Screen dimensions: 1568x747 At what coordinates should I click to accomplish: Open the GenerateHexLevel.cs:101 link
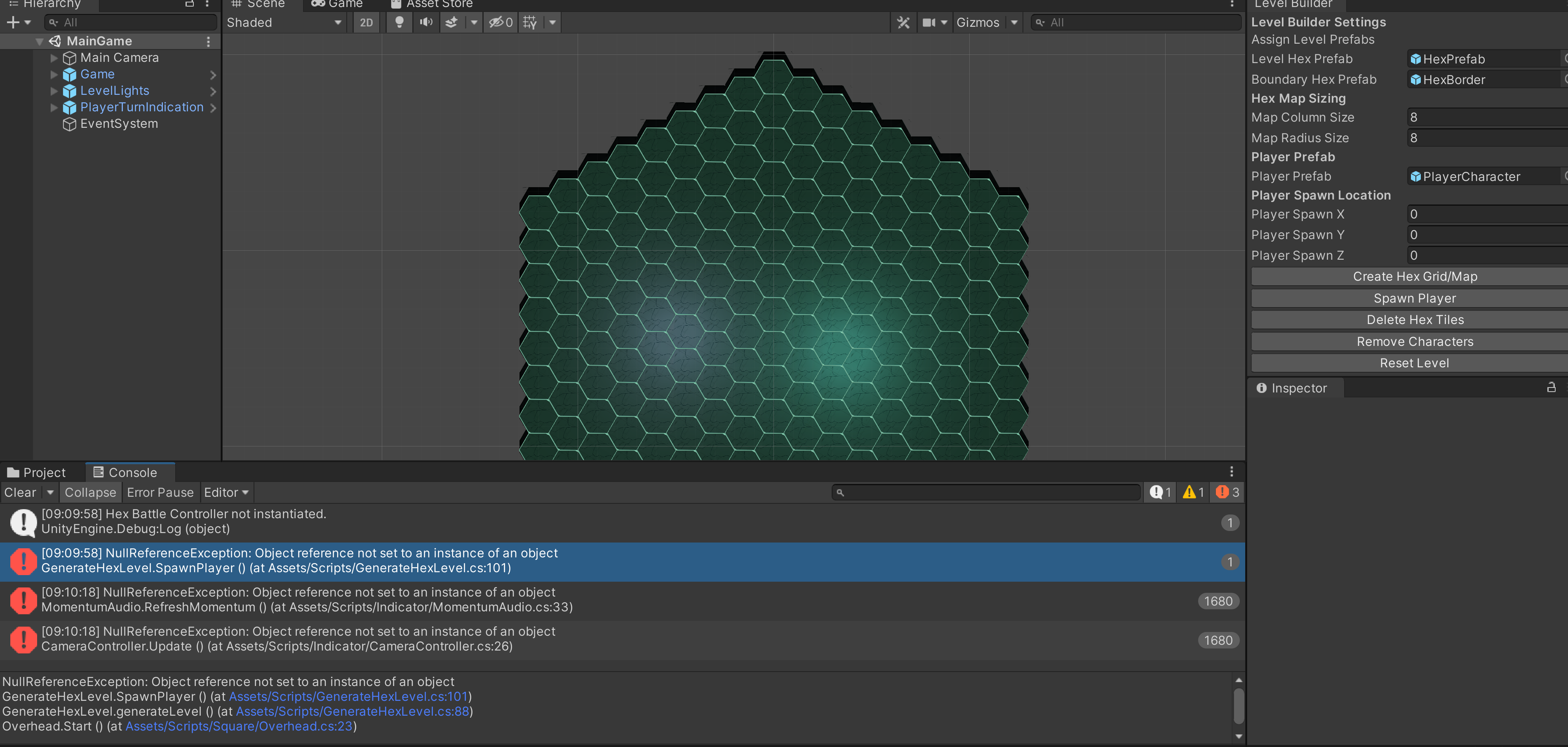coord(348,696)
